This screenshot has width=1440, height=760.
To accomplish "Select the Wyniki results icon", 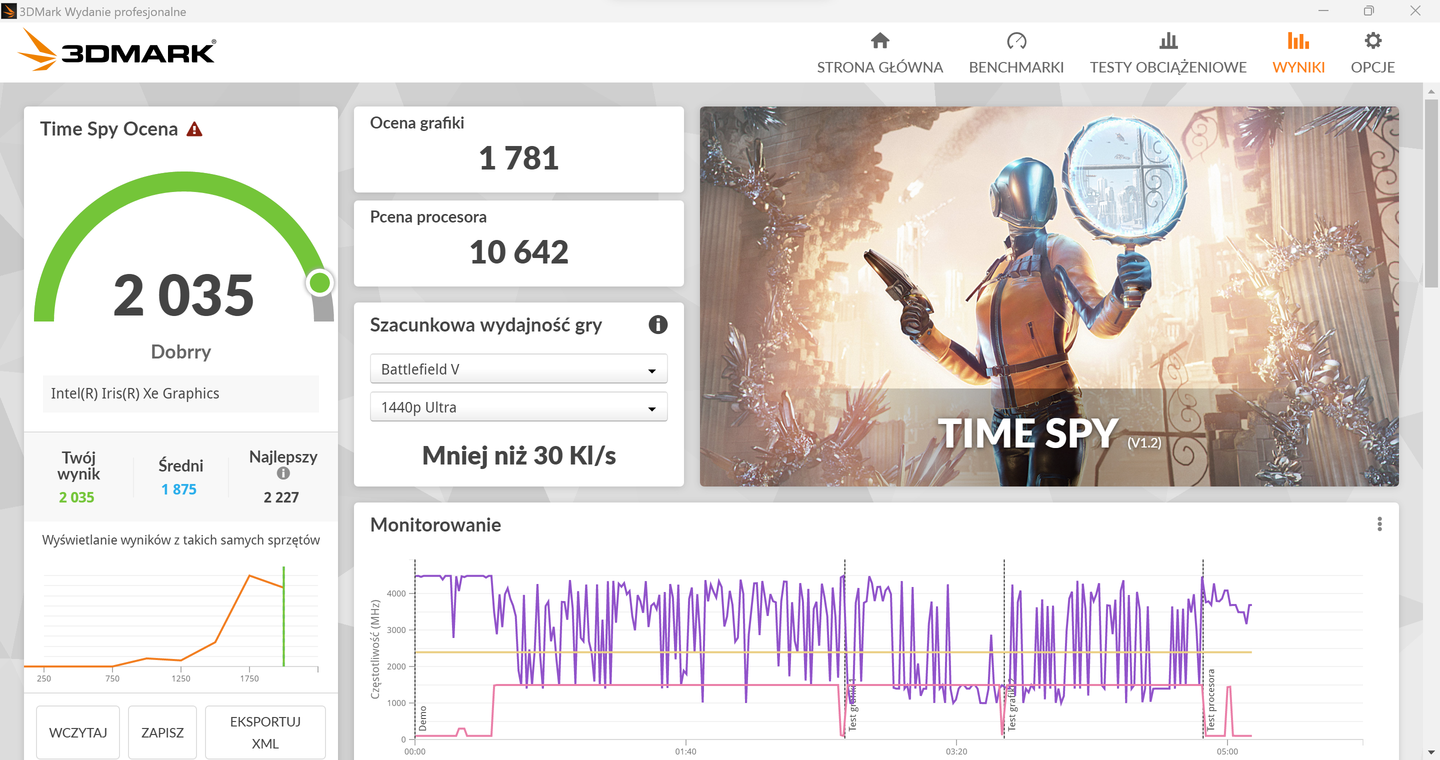I will (1298, 41).
